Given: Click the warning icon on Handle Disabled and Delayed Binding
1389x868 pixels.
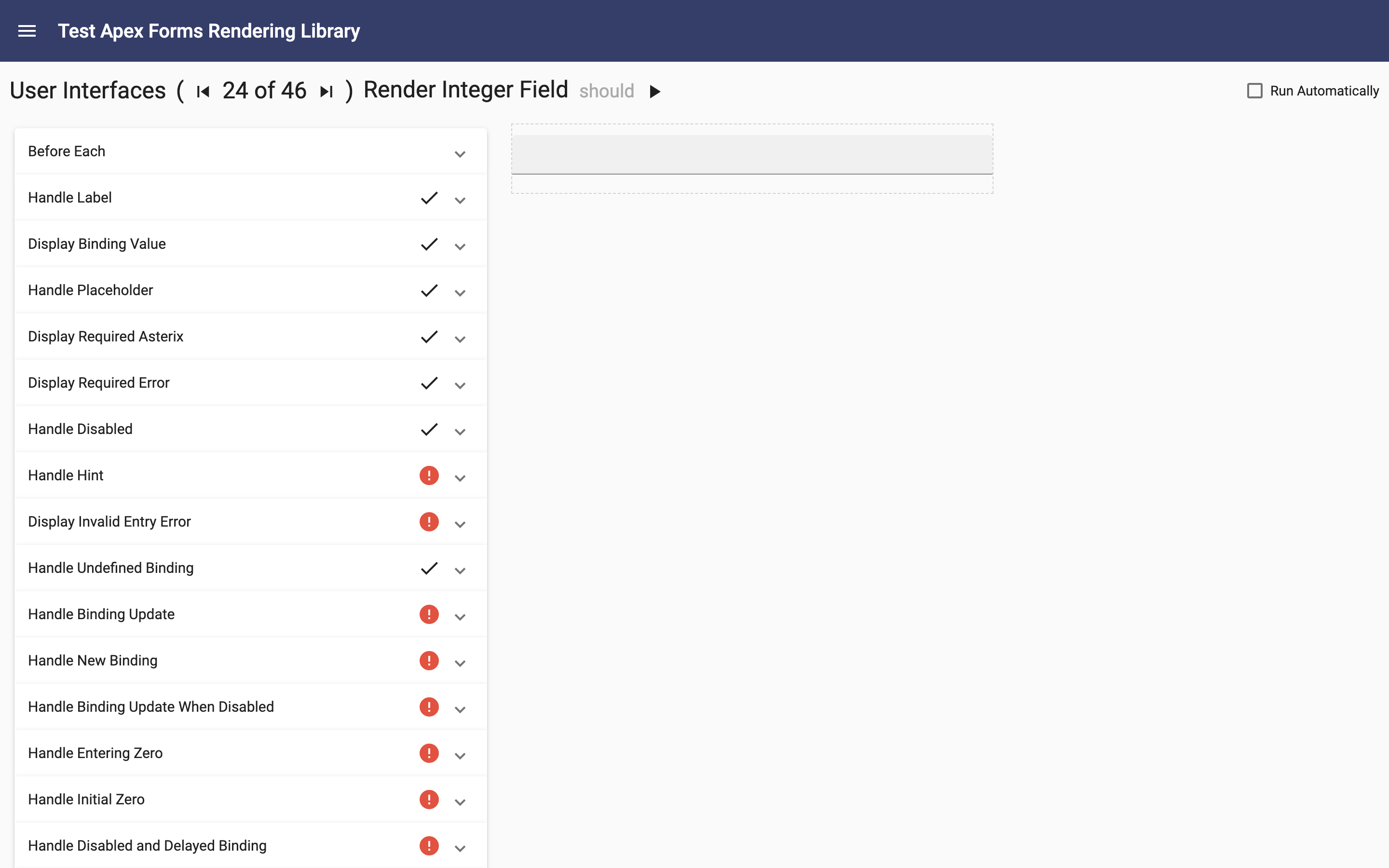Looking at the screenshot, I should 428,845.
